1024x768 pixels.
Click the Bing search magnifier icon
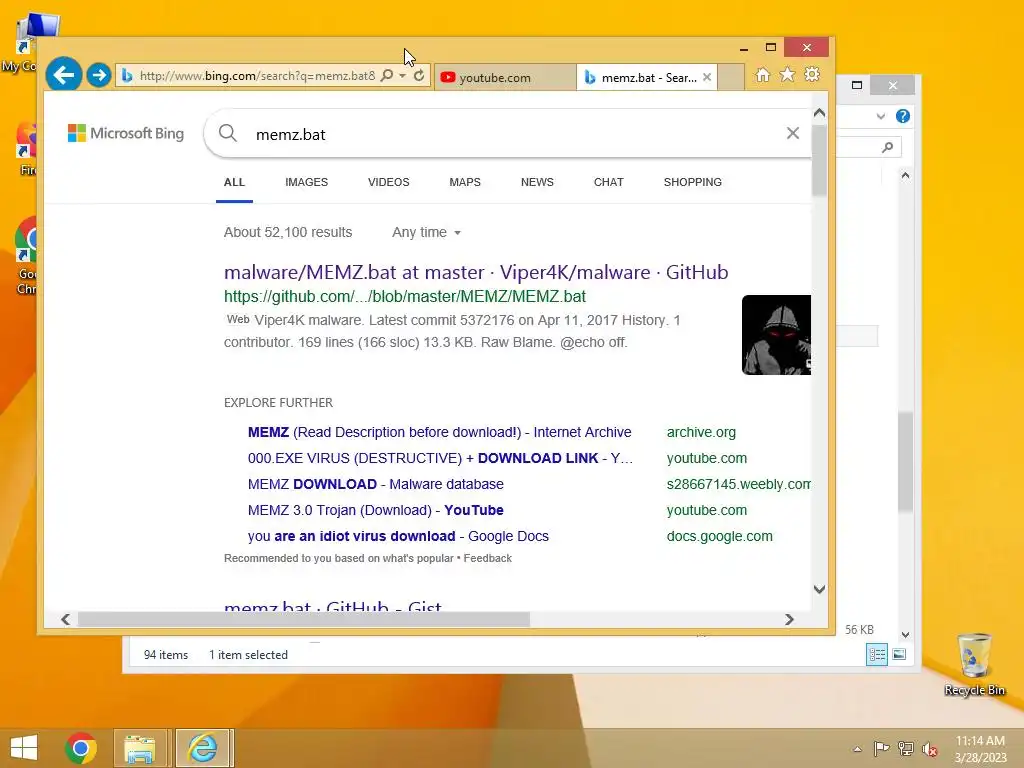point(228,133)
